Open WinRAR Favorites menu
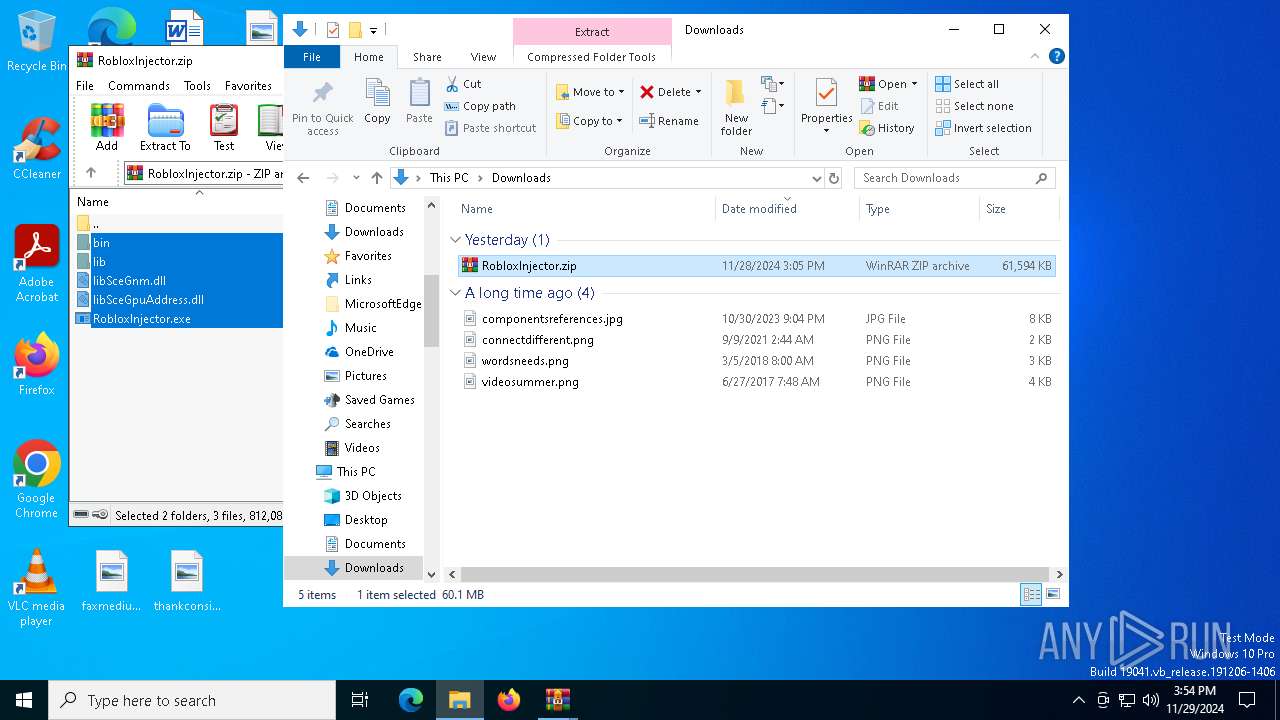 tap(248, 86)
